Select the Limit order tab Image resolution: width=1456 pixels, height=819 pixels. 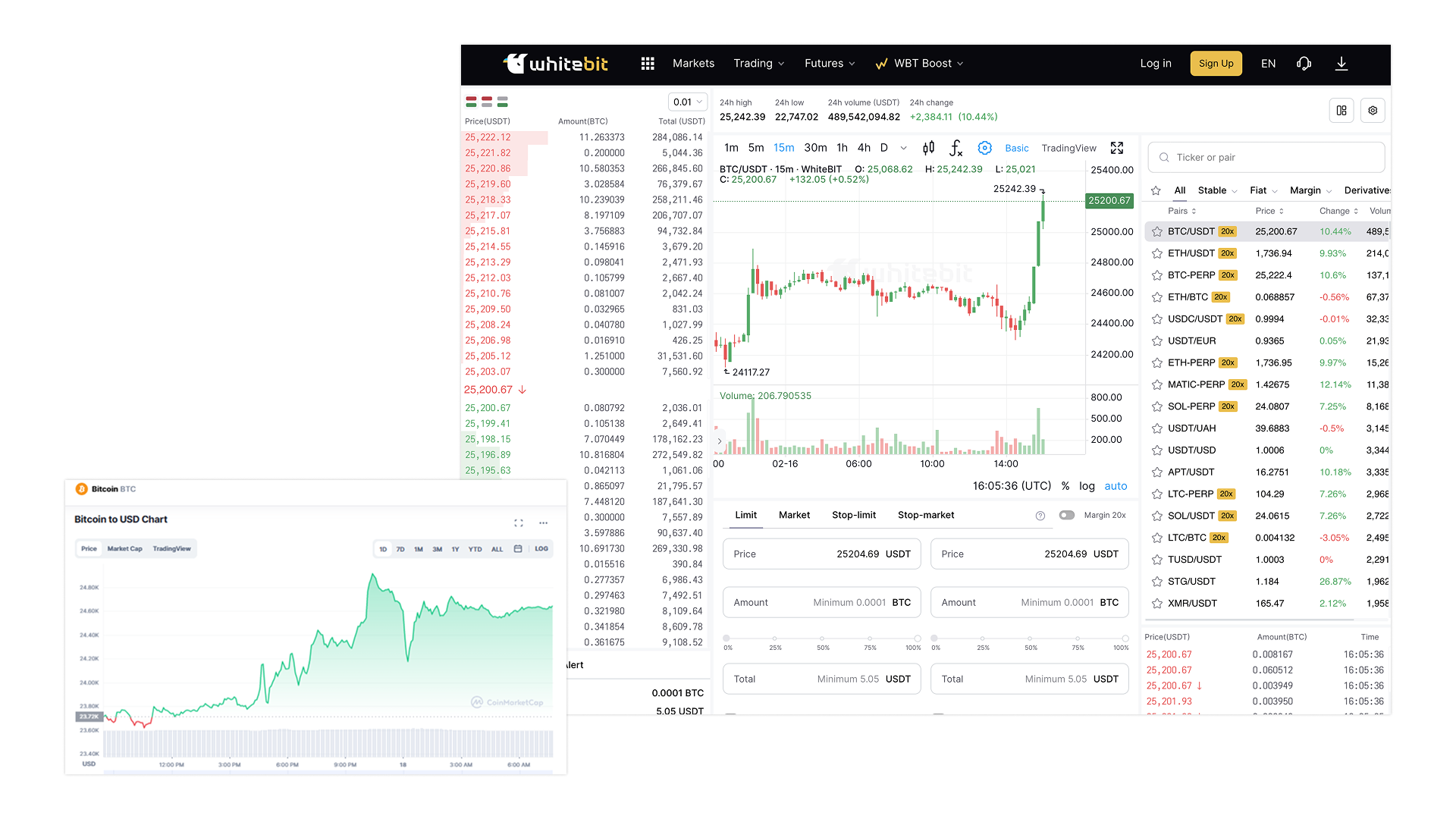[x=745, y=515]
